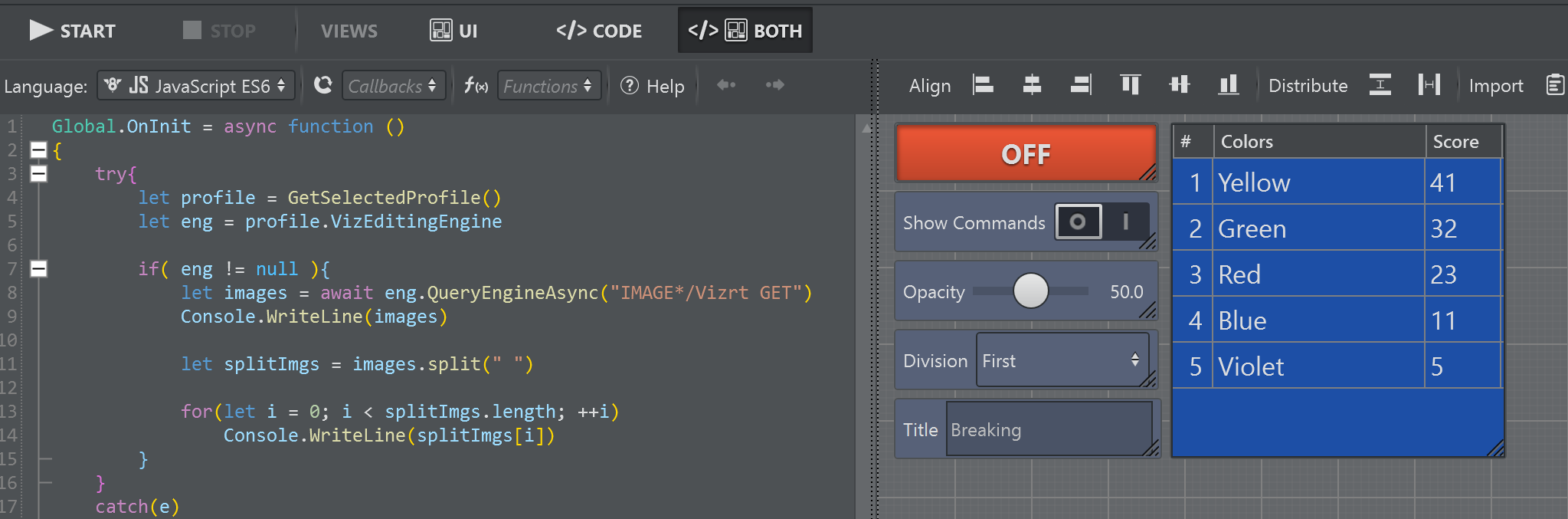
Task: Click the align right edges icon
Action: [1081, 85]
